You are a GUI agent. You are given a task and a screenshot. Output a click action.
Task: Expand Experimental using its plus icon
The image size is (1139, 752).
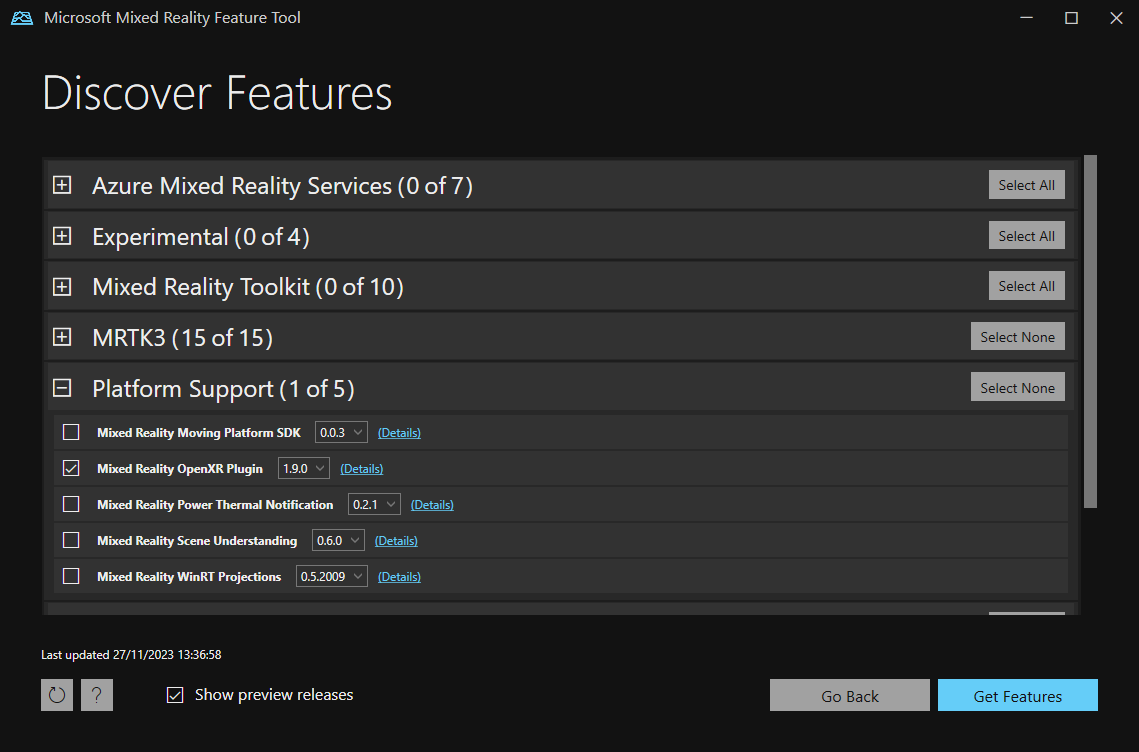(62, 236)
